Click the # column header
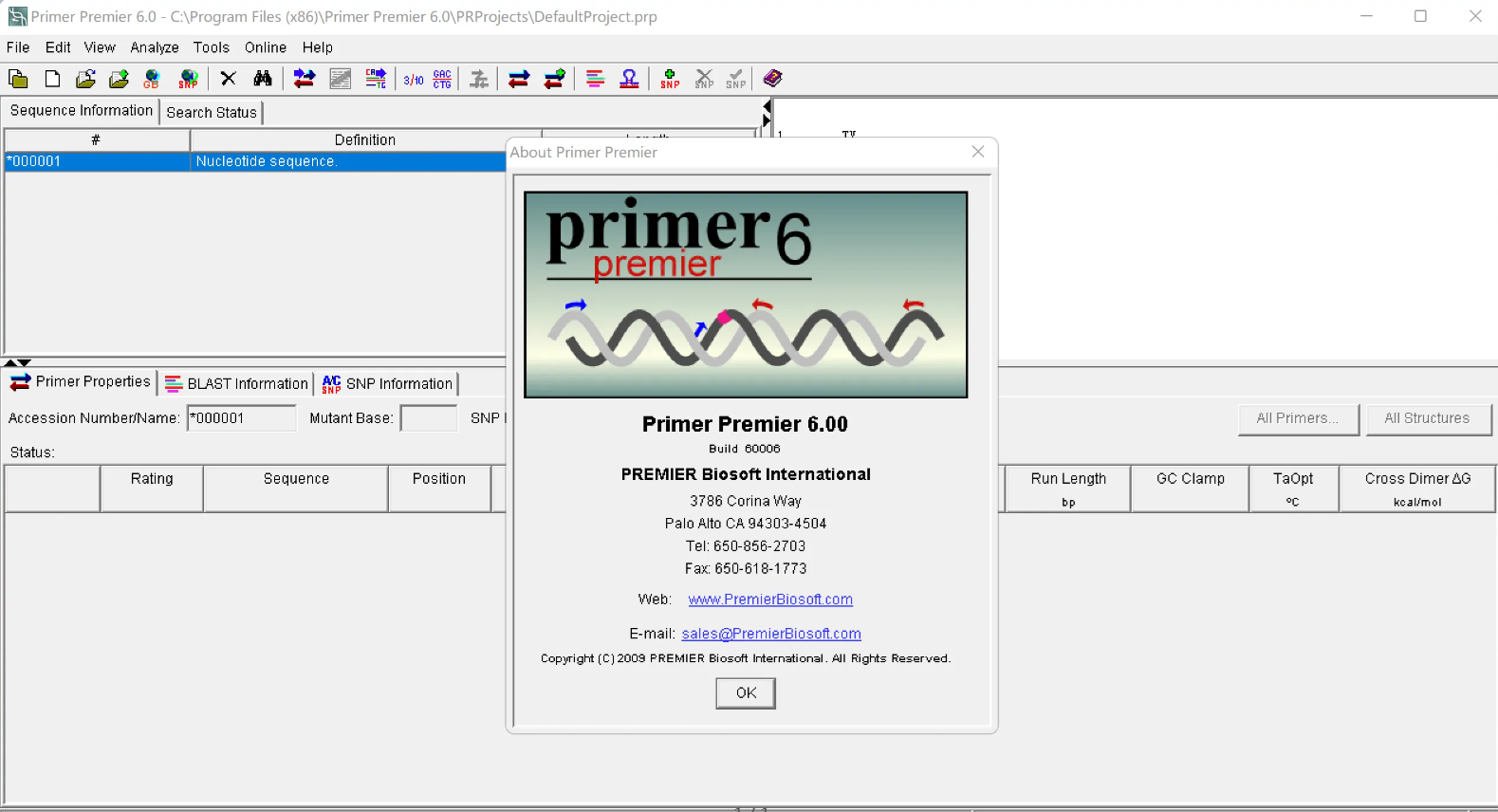This screenshot has height=812, width=1498. tap(96, 139)
